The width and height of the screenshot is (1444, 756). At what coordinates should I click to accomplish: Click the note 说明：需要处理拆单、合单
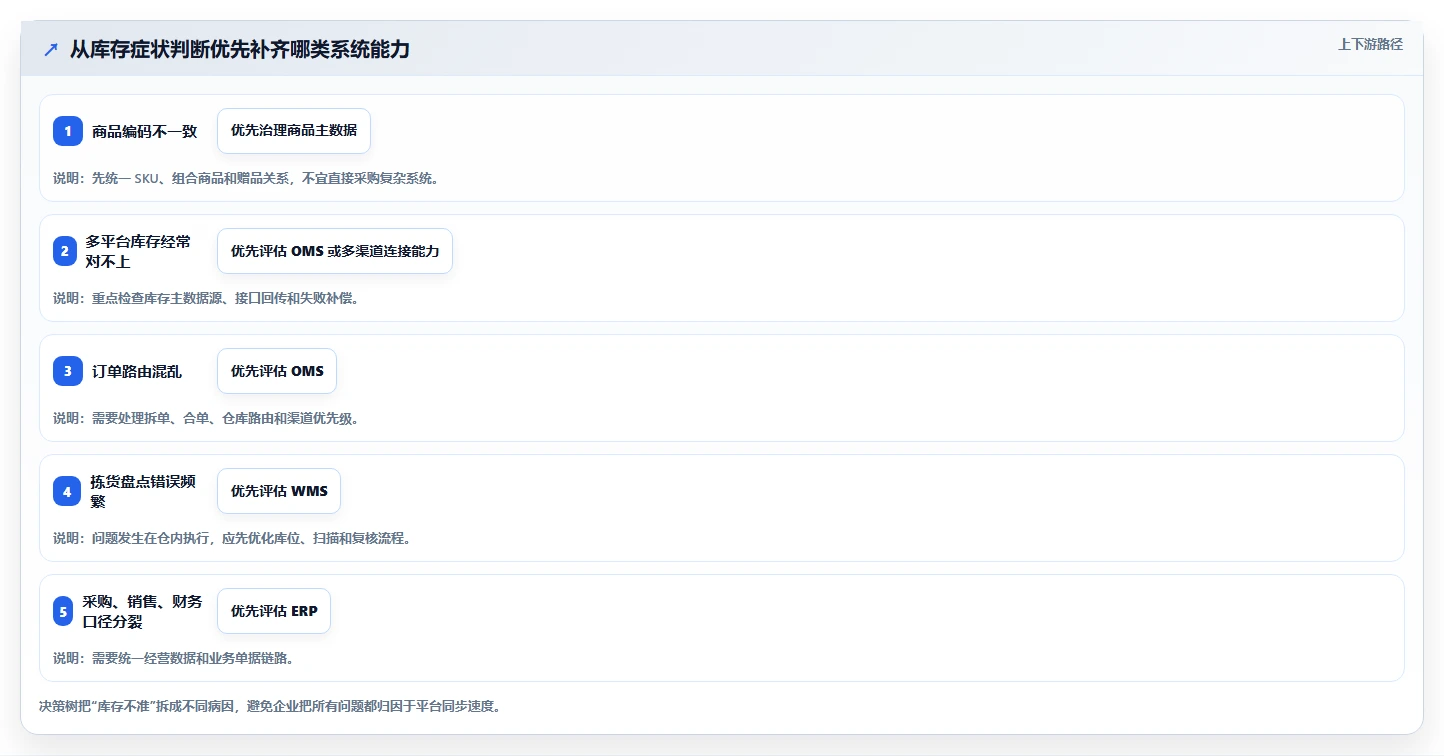(206, 418)
